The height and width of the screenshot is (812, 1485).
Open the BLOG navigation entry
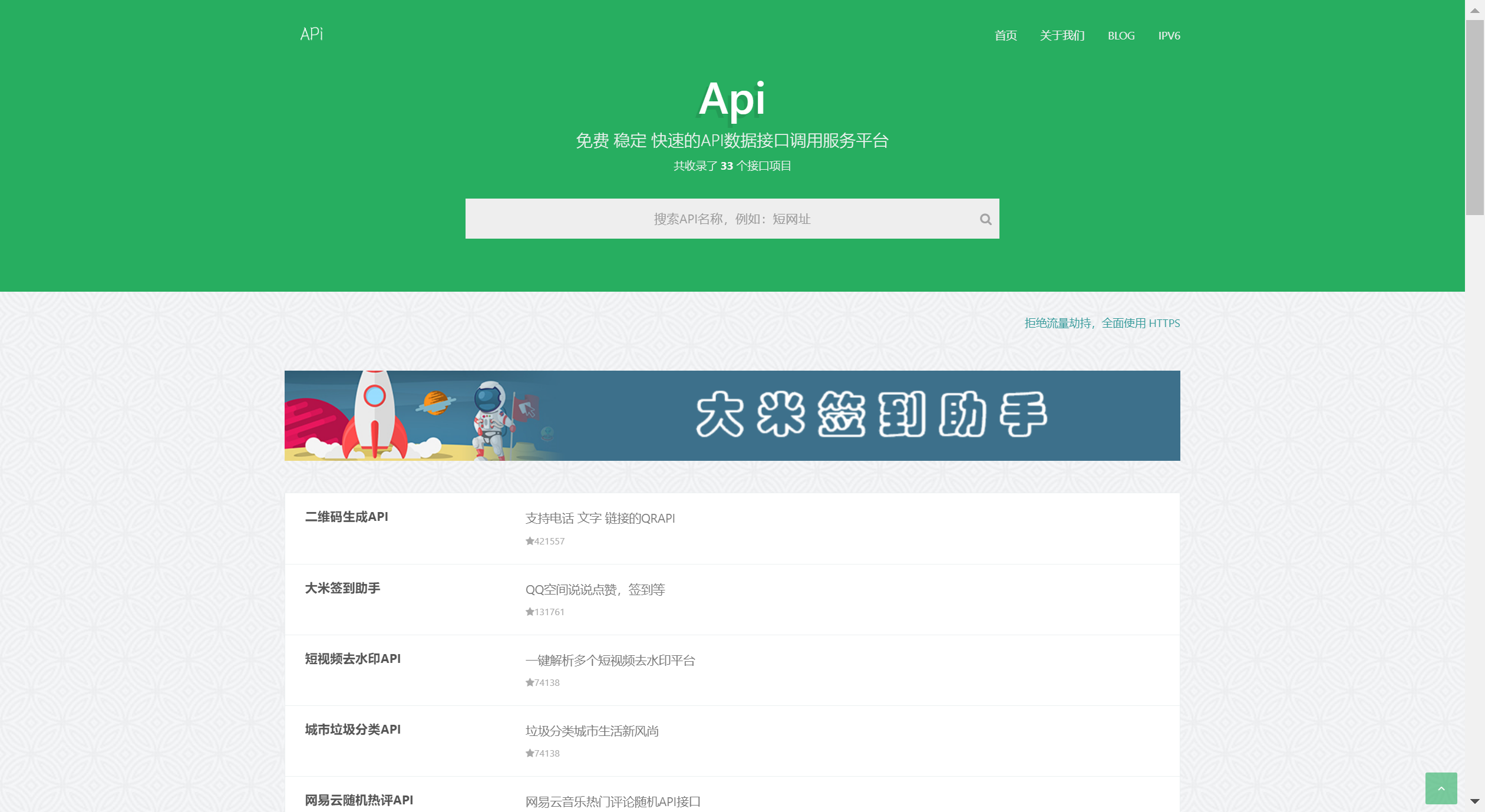click(x=1121, y=35)
